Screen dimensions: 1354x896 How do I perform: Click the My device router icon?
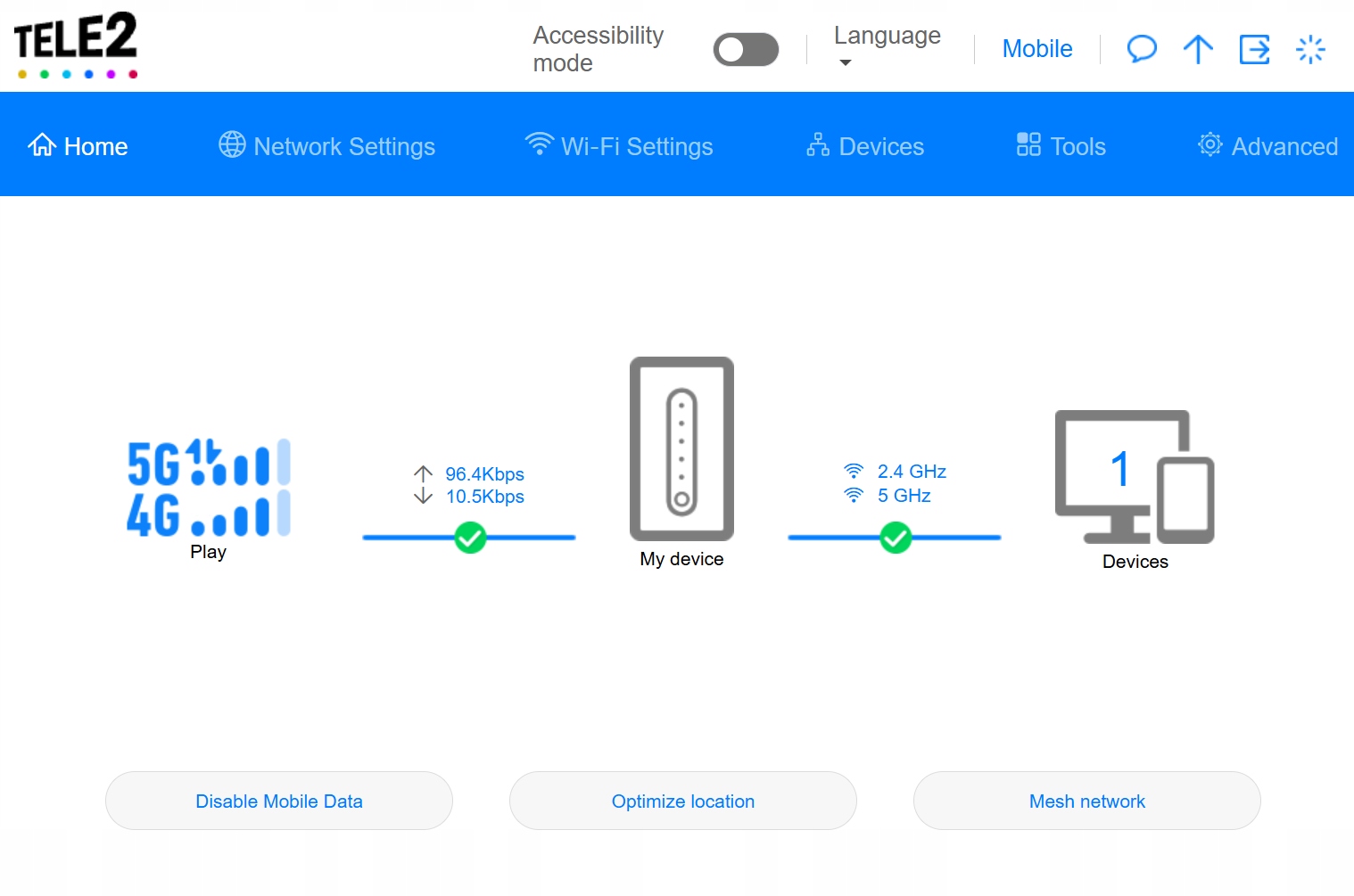pyautogui.click(x=681, y=449)
